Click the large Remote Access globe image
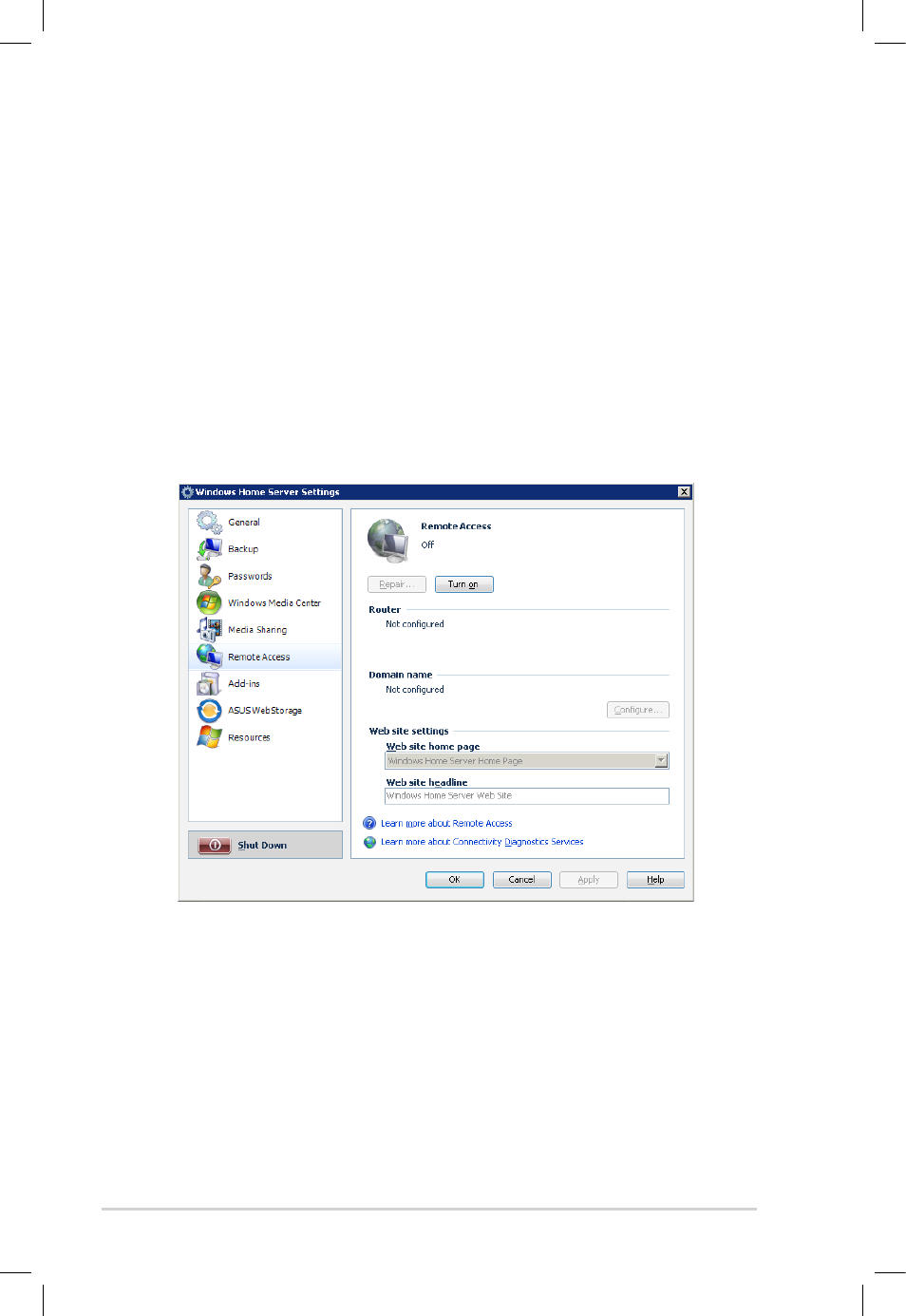 [387, 541]
